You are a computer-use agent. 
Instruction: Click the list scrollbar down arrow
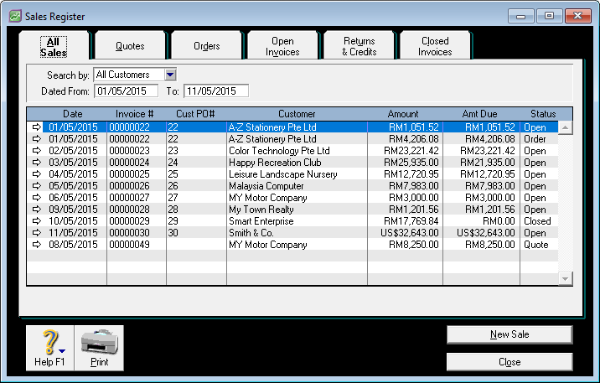pyautogui.click(x=565, y=279)
